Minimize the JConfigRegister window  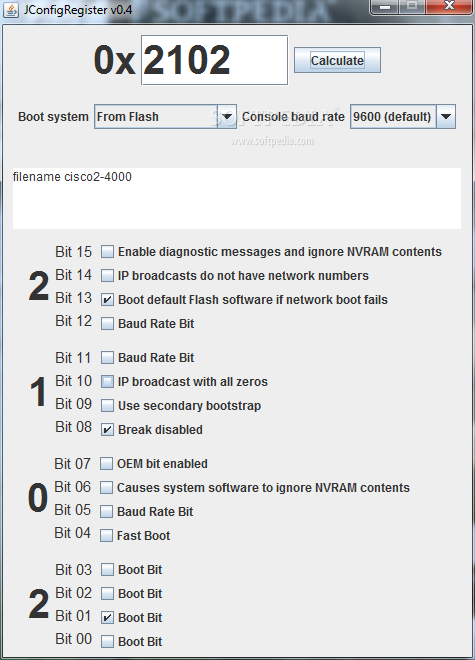384,7
